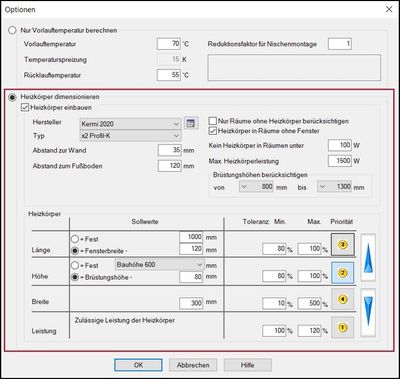Click Abbrechen button
The height and width of the screenshot is (379, 400).
click(x=193, y=365)
